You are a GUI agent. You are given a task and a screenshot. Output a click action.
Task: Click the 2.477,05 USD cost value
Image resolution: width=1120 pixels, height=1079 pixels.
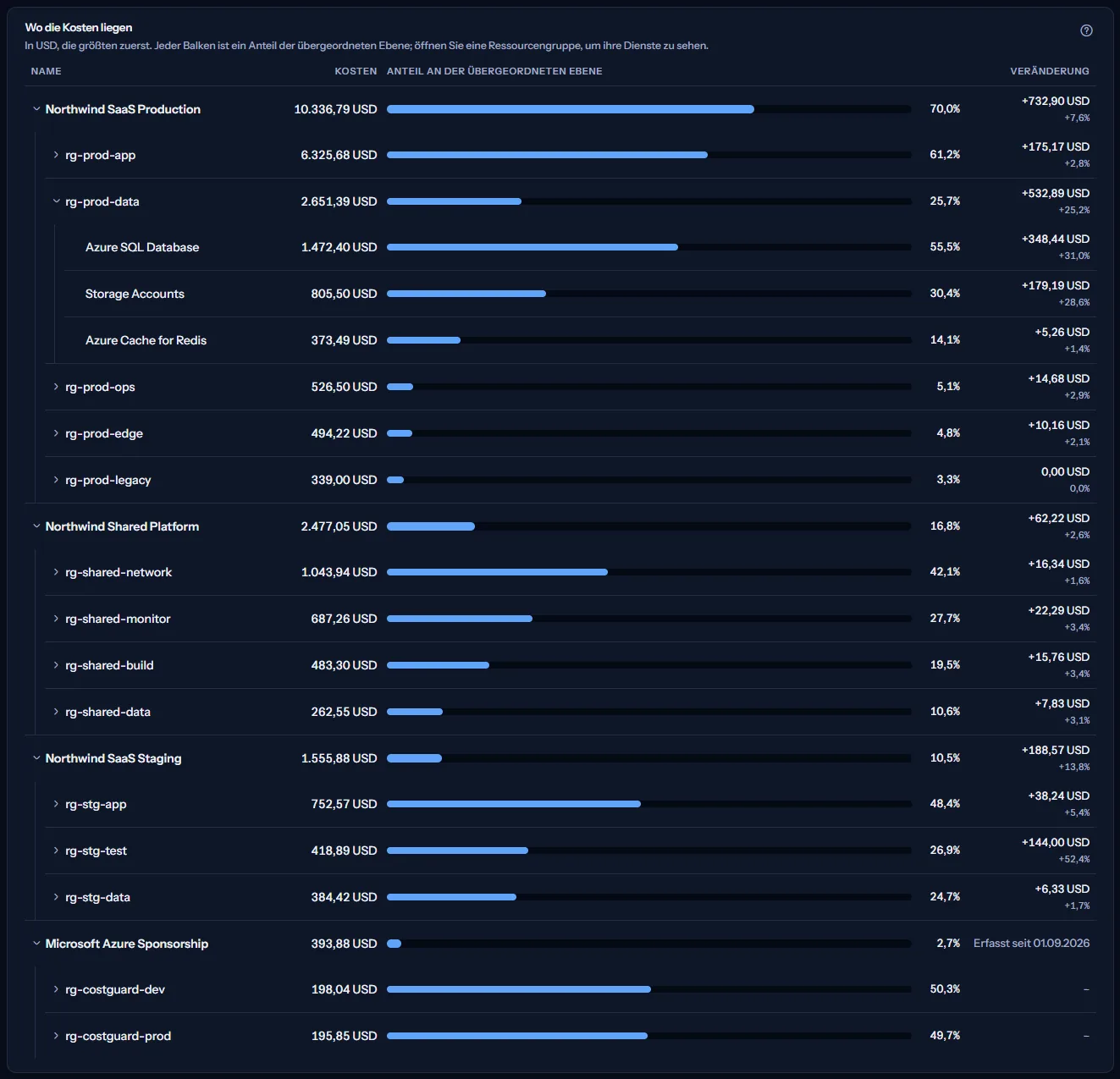(339, 526)
